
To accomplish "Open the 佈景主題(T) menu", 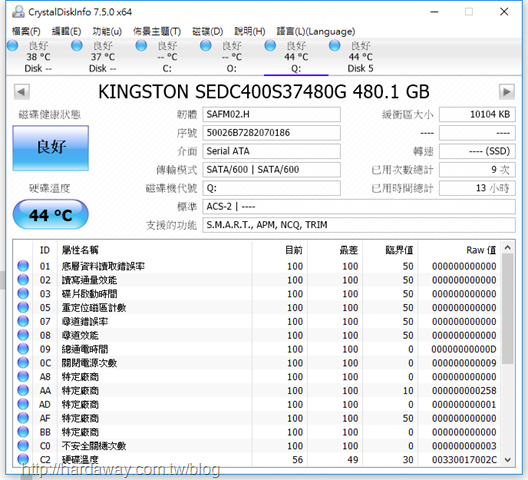I will tap(157, 32).
